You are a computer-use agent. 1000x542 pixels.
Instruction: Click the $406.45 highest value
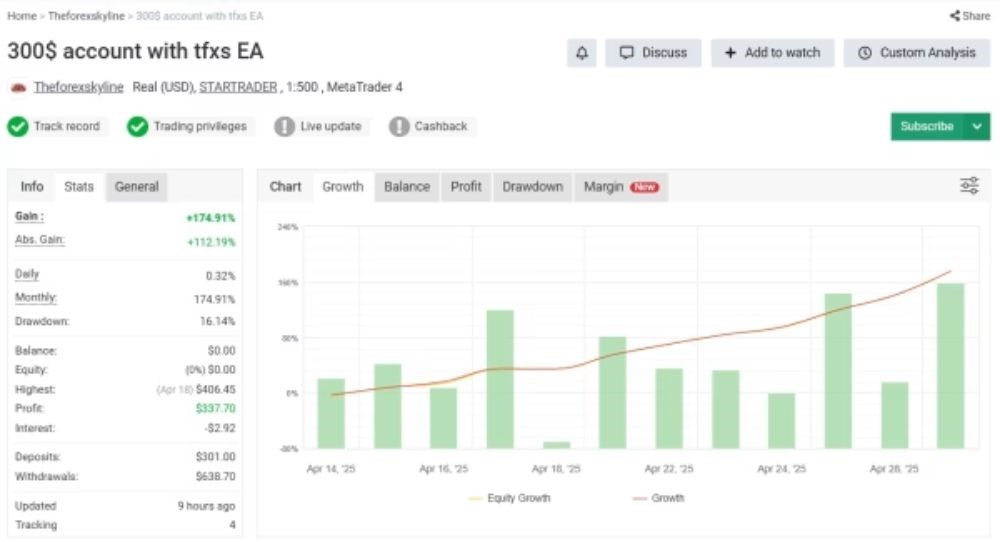[216, 390]
